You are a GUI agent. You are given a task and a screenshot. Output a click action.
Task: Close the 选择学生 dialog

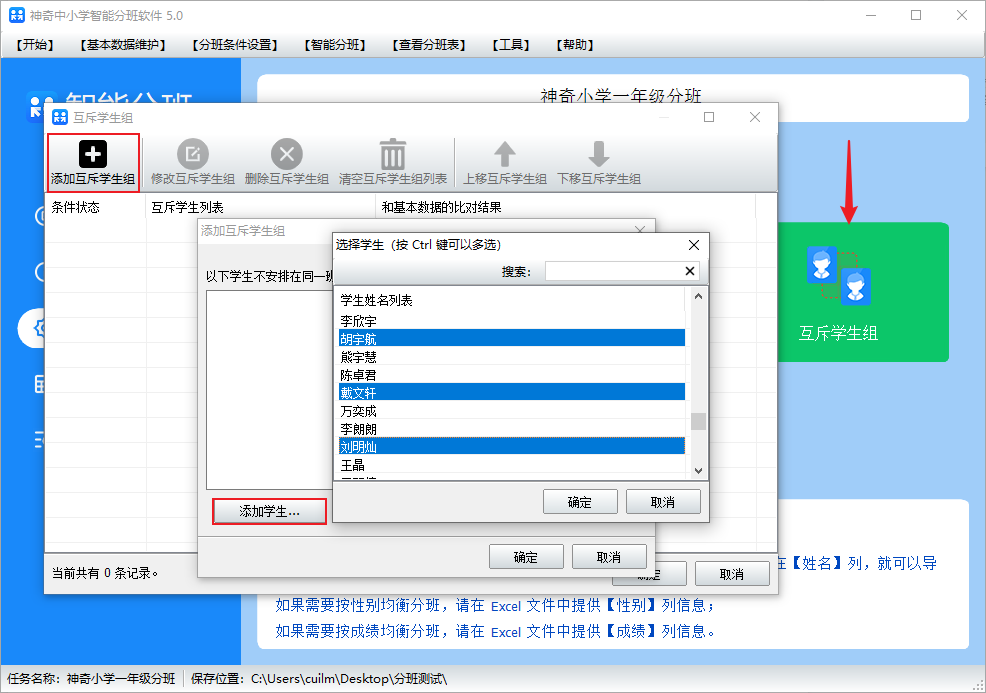point(694,245)
